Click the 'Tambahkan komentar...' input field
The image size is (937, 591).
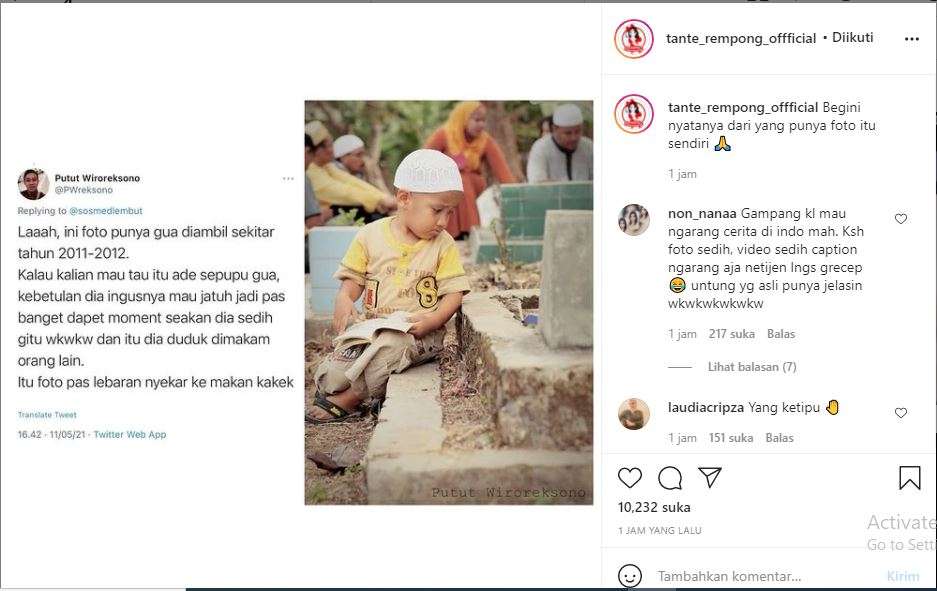(760, 577)
